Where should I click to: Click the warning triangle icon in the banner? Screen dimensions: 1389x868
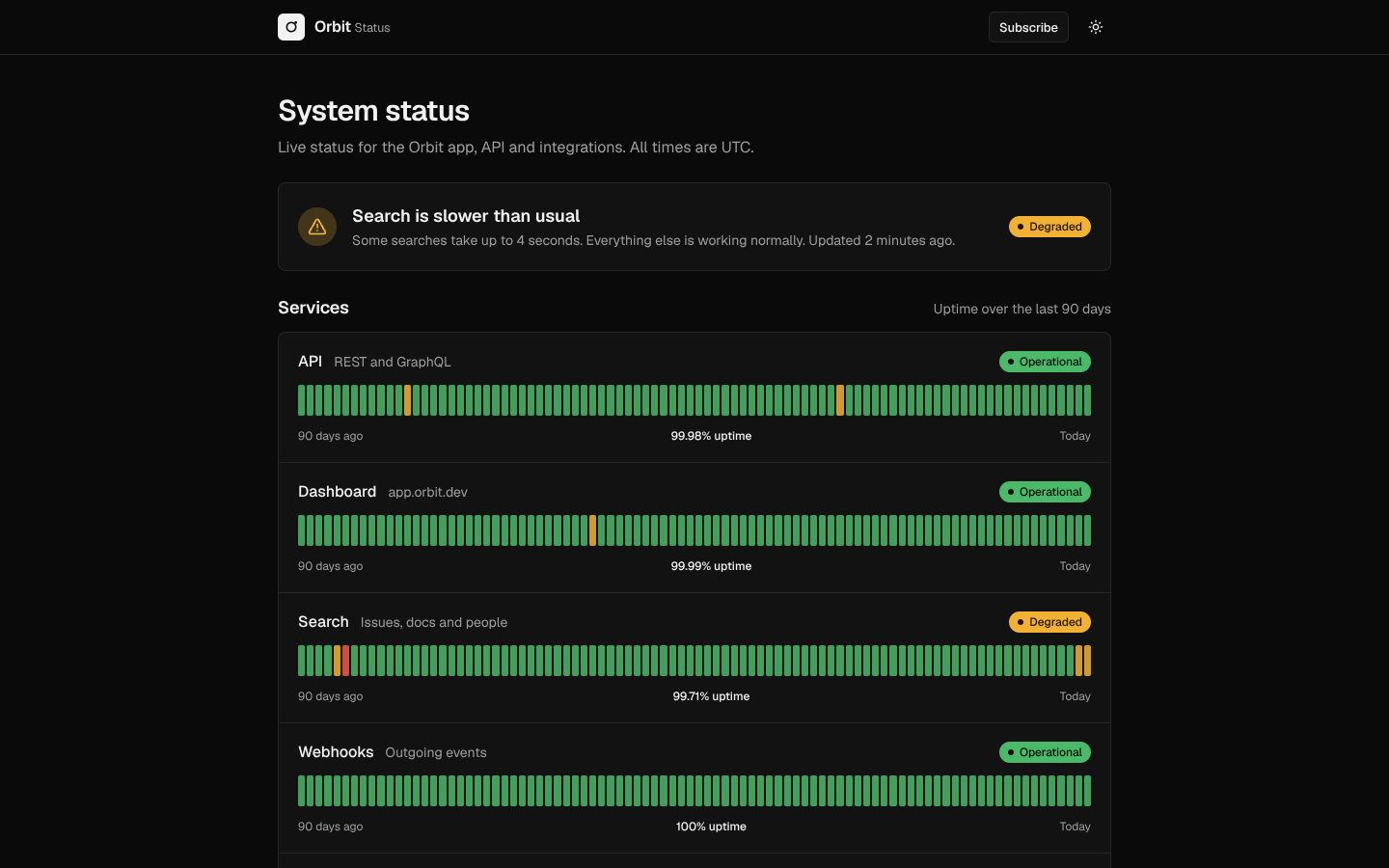(x=317, y=227)
